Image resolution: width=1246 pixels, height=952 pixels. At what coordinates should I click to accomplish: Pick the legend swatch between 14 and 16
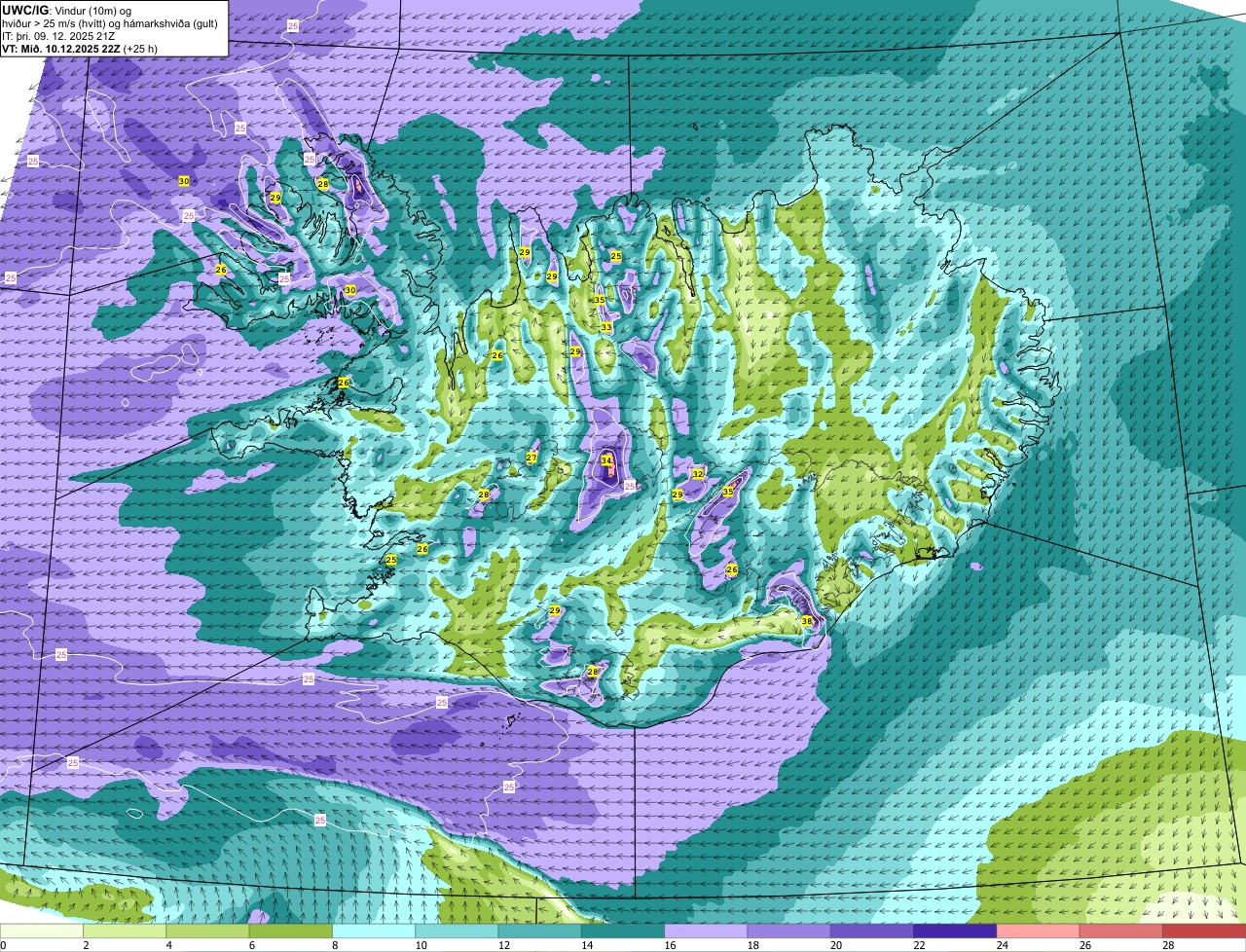(623, 932)
